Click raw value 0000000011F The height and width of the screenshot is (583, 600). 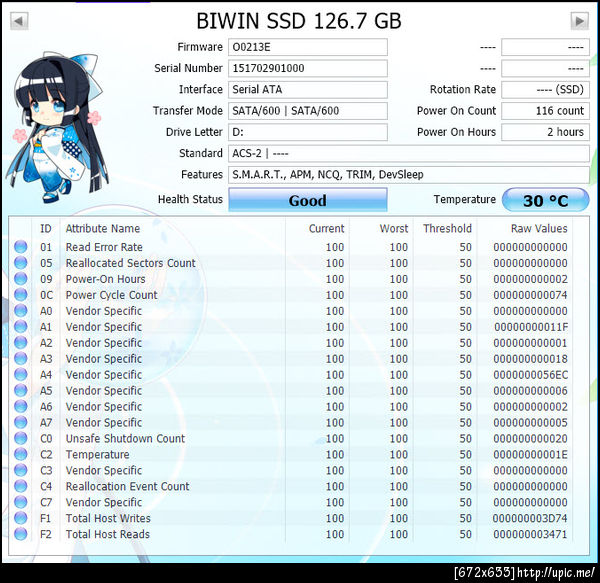tap(531, 327)
